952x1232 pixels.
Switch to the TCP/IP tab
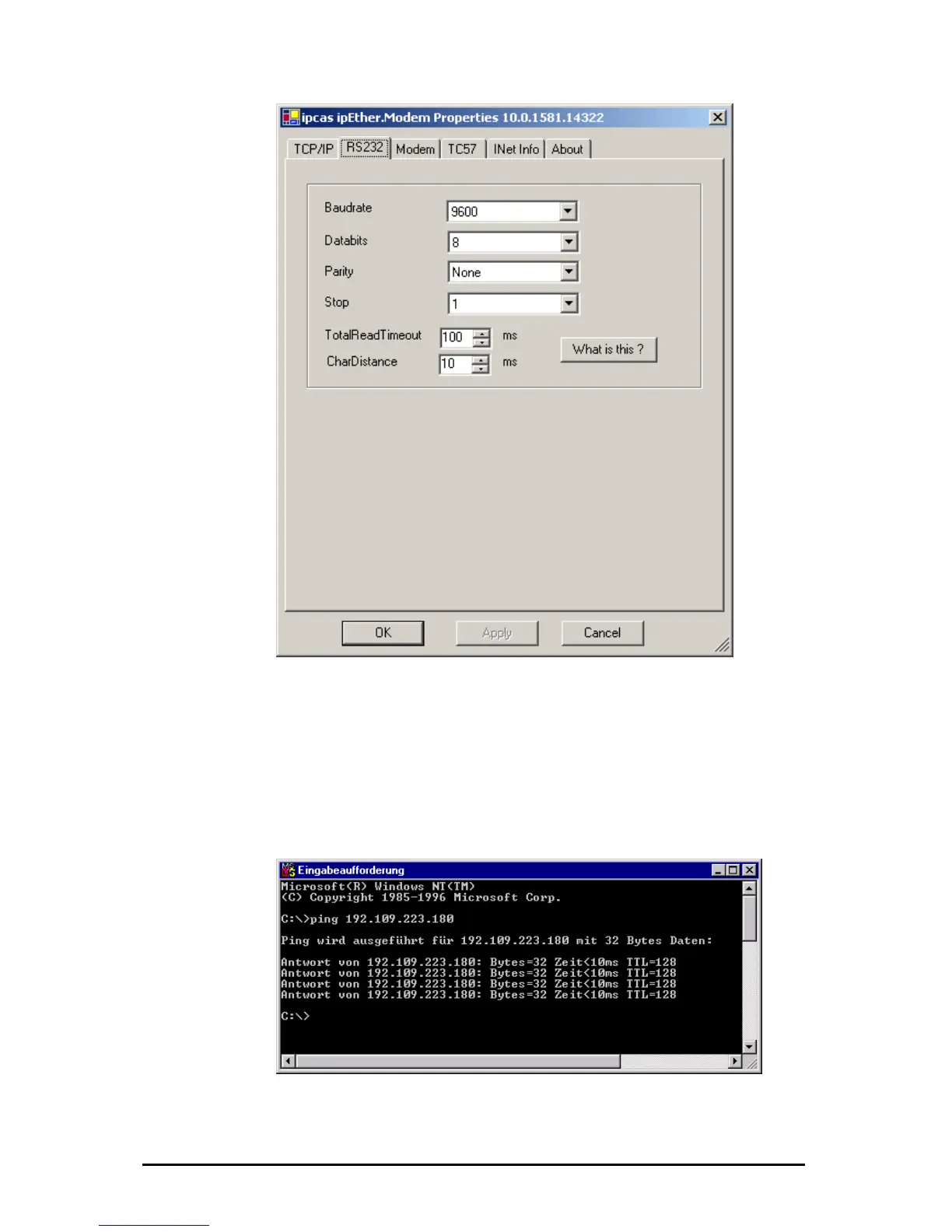(x=313, y=149)
